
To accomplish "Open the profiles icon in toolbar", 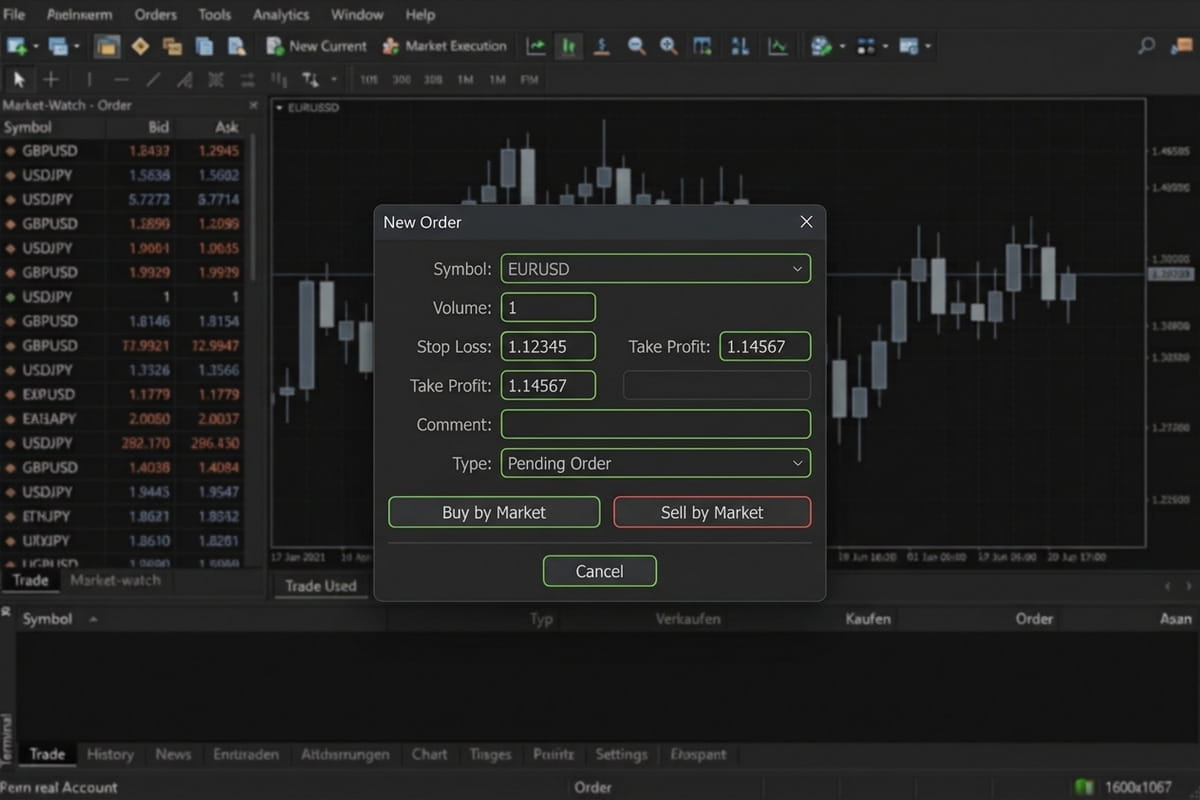I will click(x=57, y=46).
